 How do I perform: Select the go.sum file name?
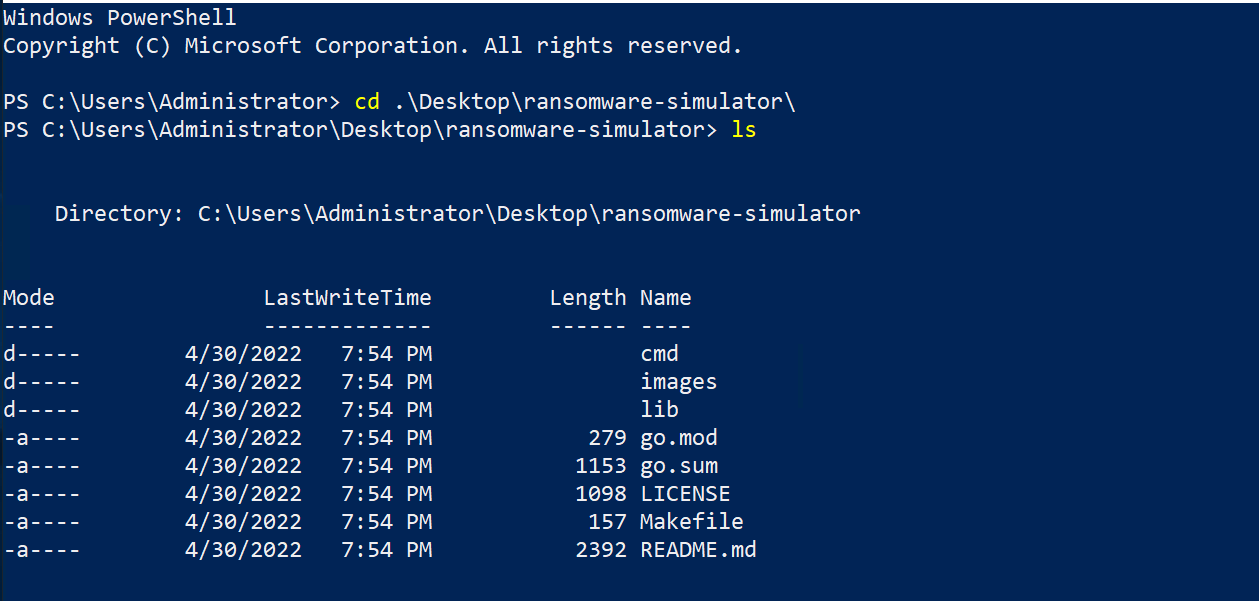(x=679, y=466)
